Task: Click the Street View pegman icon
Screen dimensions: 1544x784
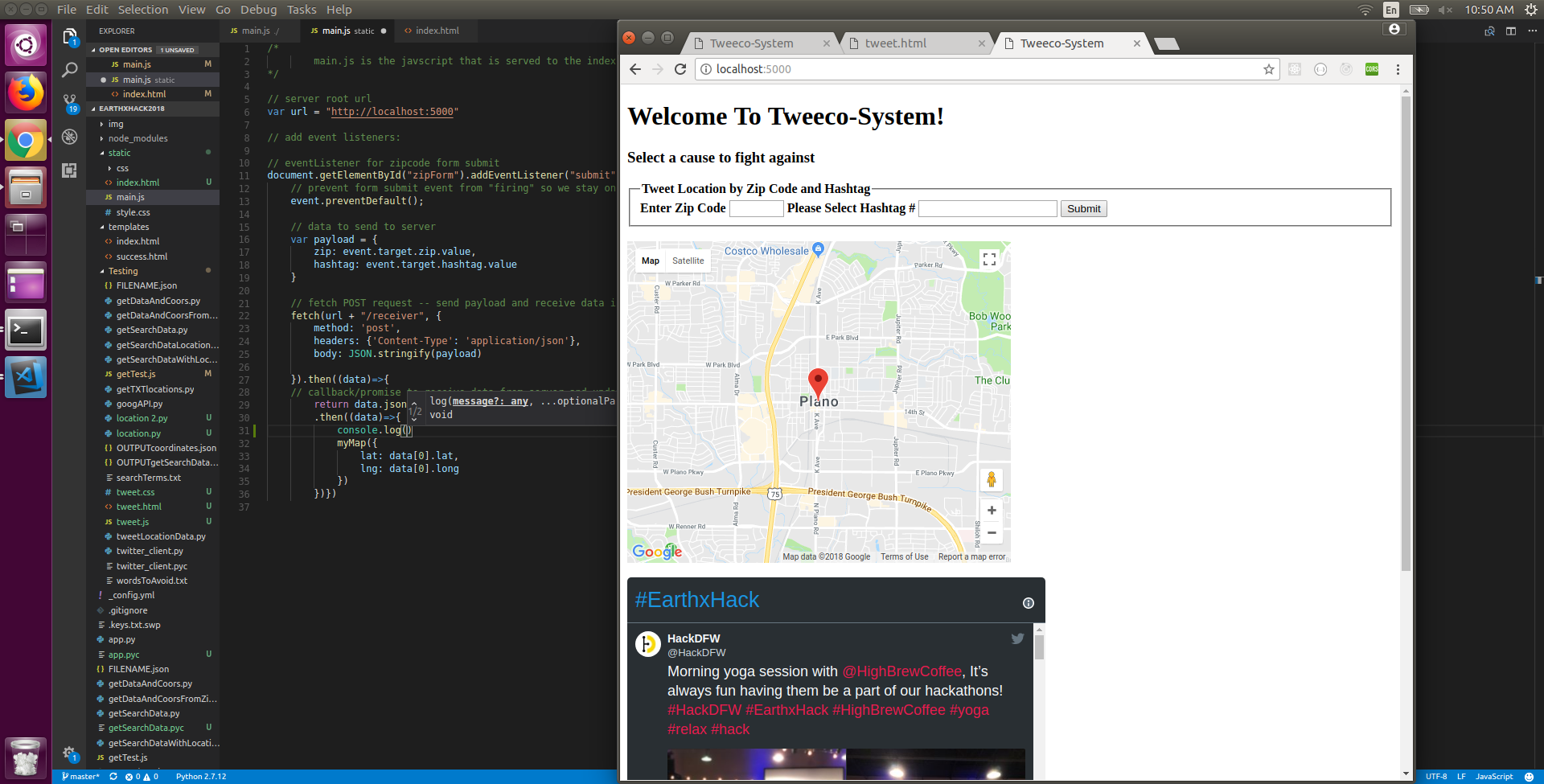Action: click(992, 480)
